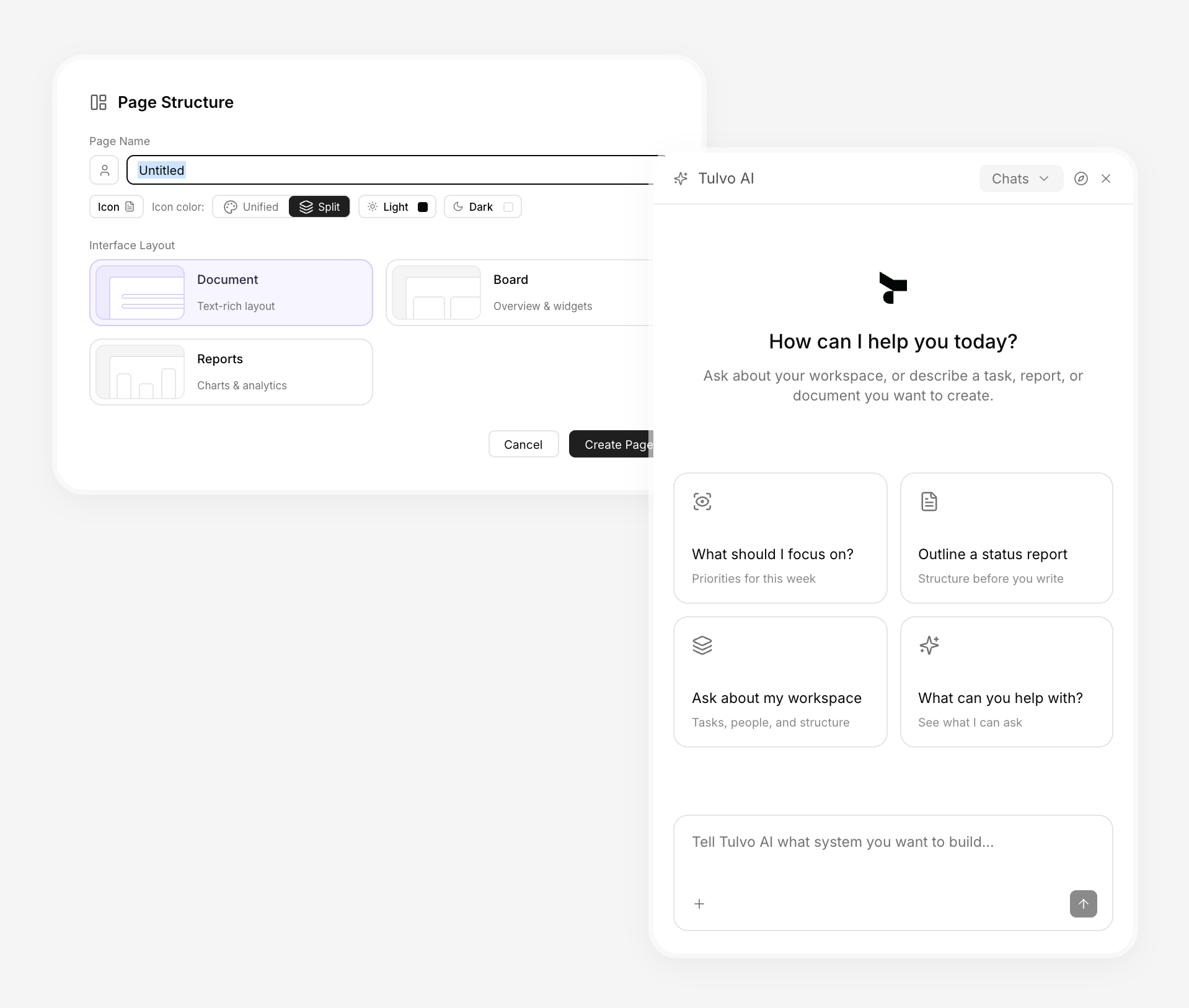Select the 'What can you help with?' card
The image size is (1189, 1008).
(x=1006, y=682)
